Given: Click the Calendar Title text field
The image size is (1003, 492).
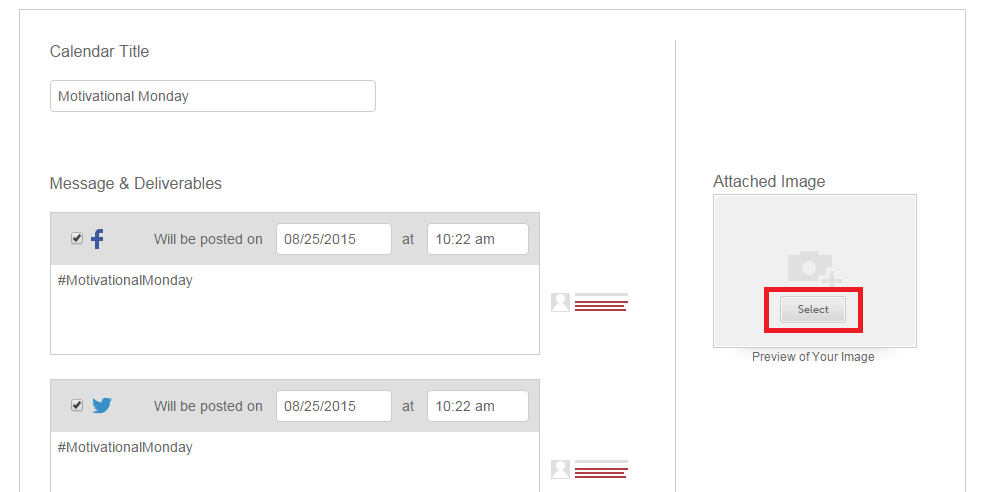Looking at the screenshot, I should (x=212, y=96).
